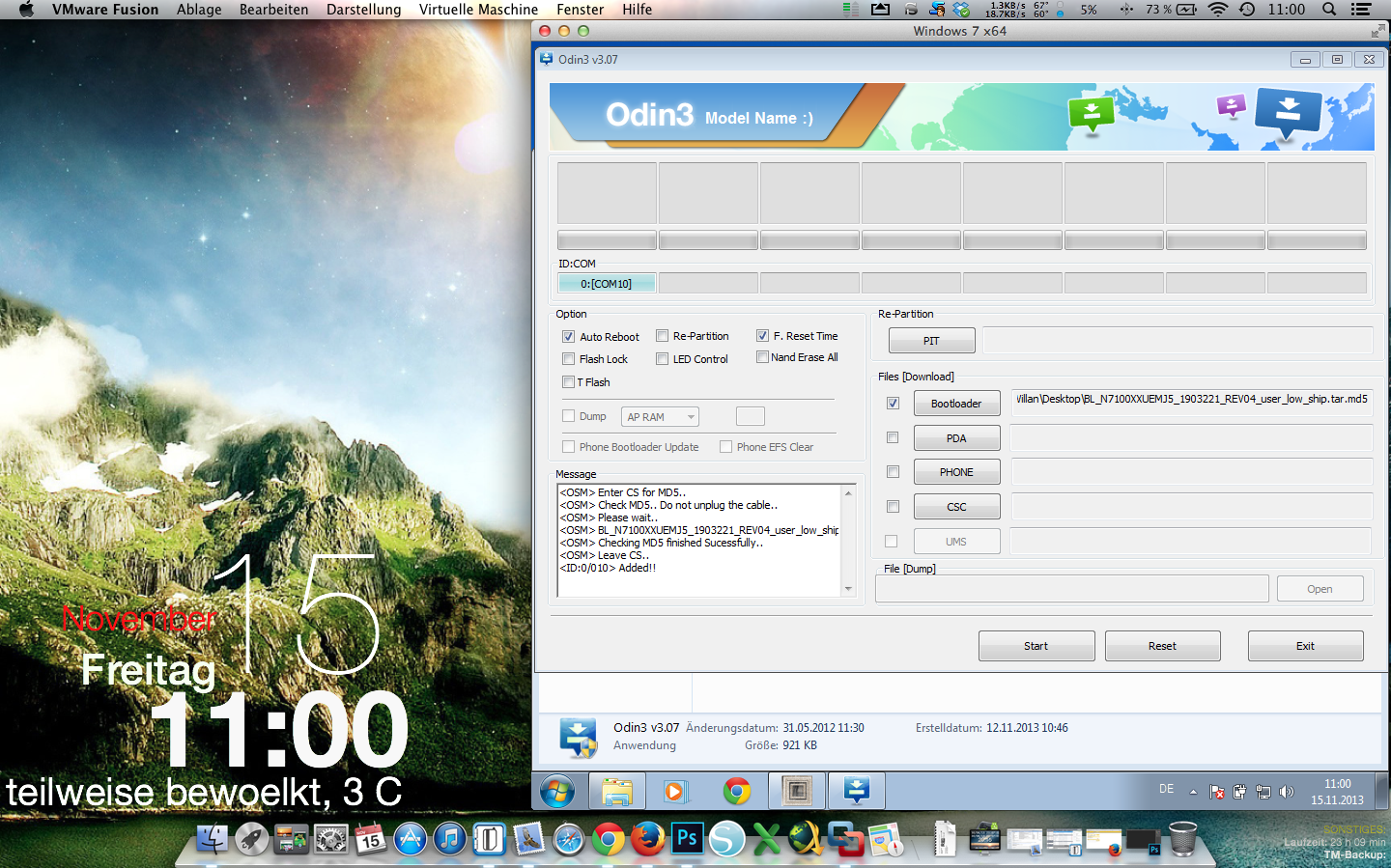This screenshot has width=1391, height=868.
Task: Show hidden Windows tray icons arrow
Action: [1193, 792]
